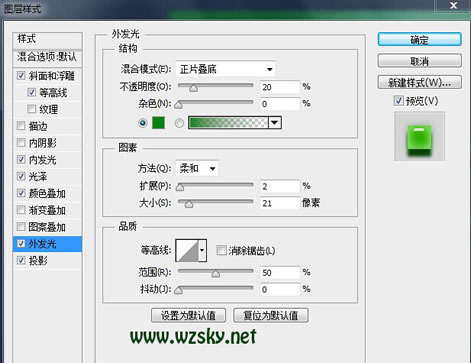Uncheck the 等高线 style checkbox
Image resolution: width=471 pixels, height=363 pixels.
31,92
